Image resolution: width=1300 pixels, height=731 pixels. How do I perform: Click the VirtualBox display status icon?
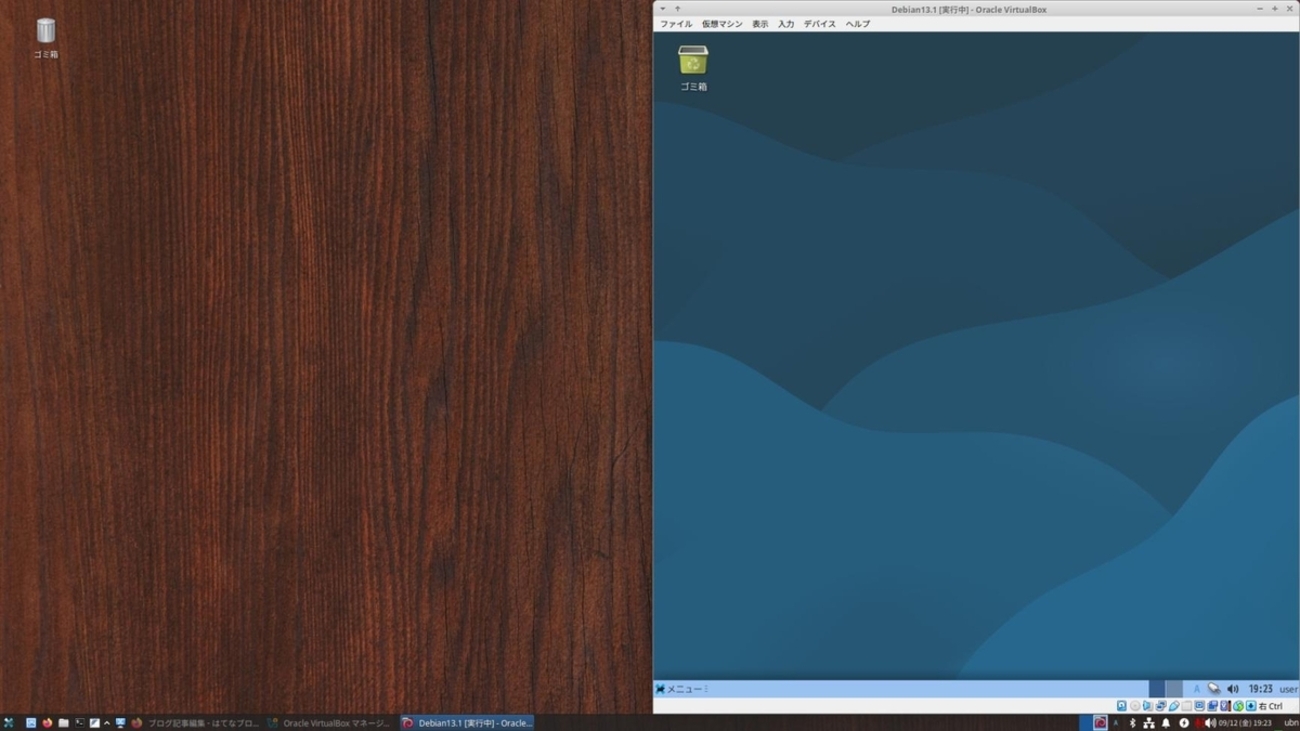point(1199,706)
